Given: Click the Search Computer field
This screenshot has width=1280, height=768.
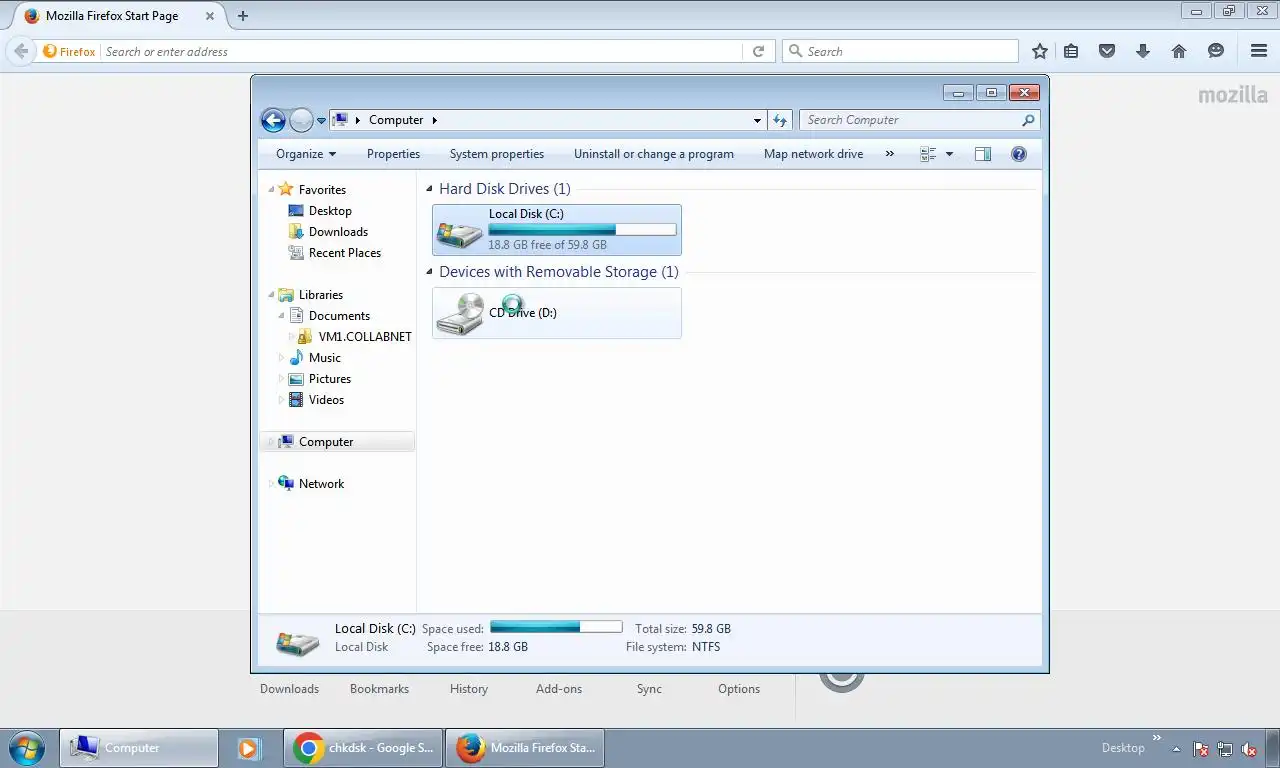Looking at the screenshot, I should [x=920, y=120].
